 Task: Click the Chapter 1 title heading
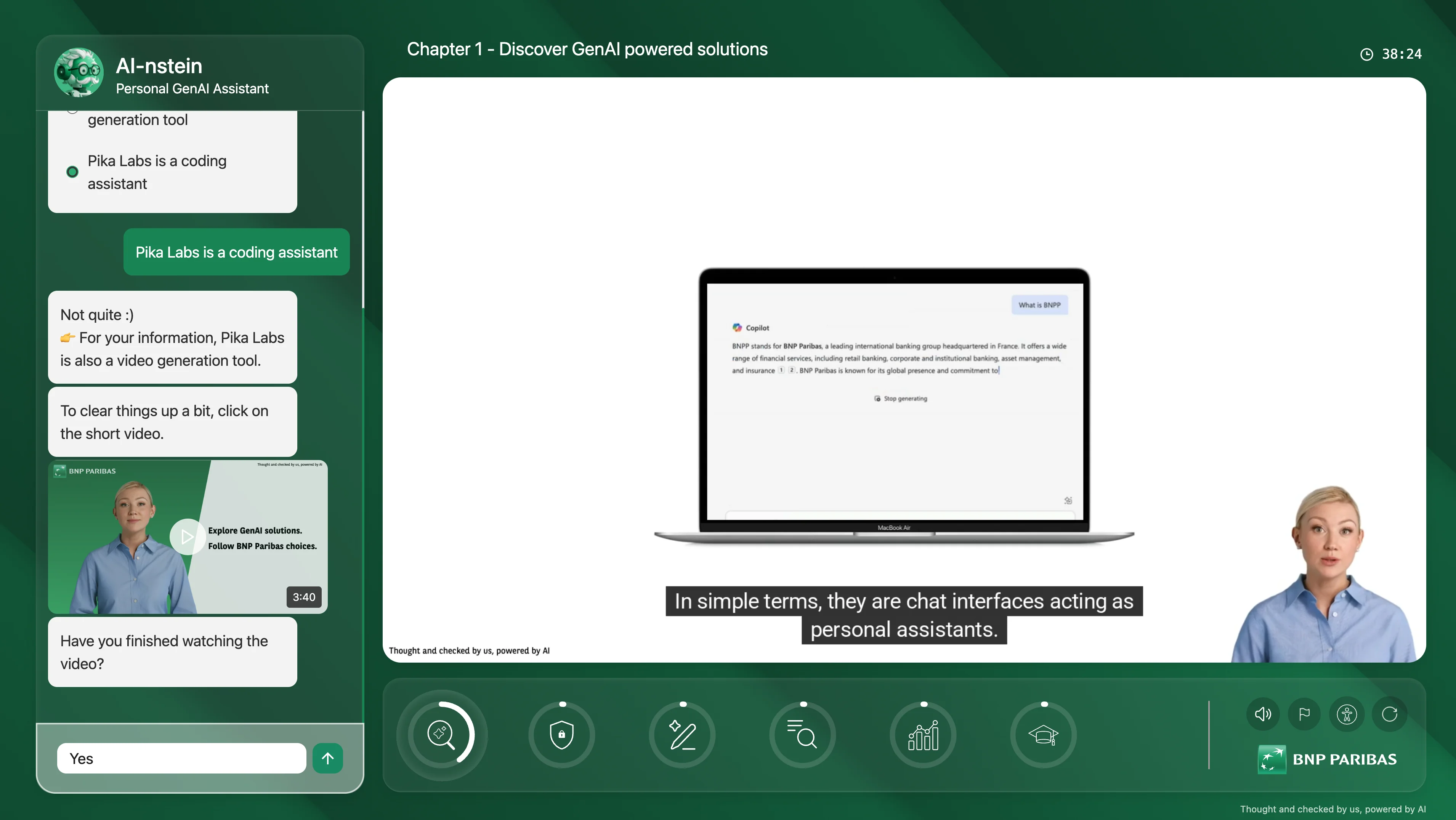[x=587, y=49]
